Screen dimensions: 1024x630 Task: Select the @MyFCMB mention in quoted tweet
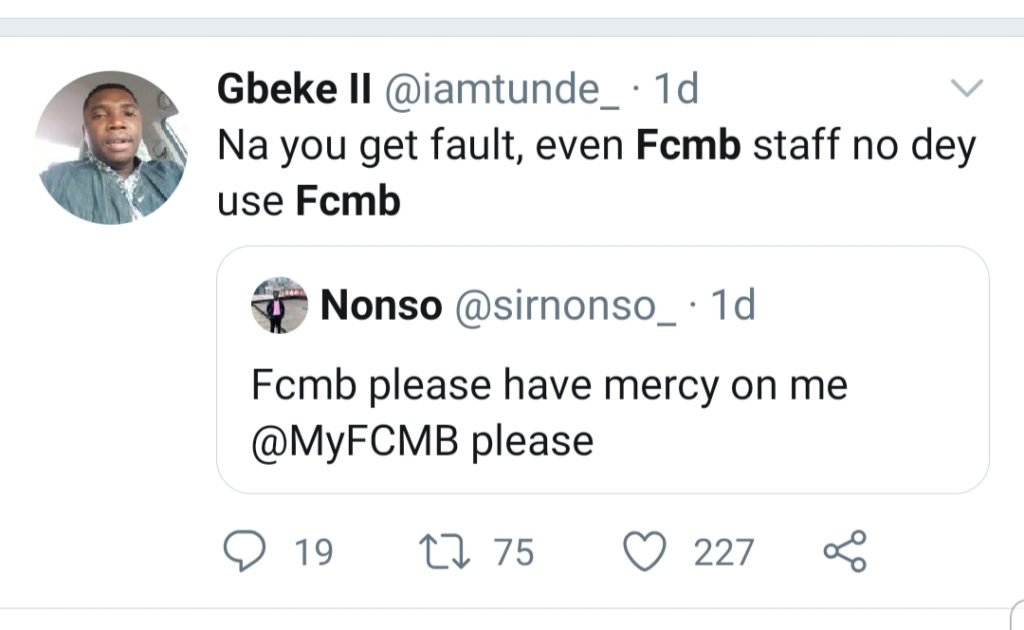356,439
